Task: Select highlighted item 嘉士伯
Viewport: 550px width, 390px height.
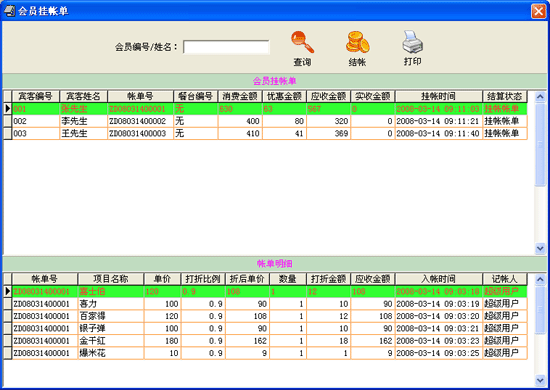Action: click(92, 291)
